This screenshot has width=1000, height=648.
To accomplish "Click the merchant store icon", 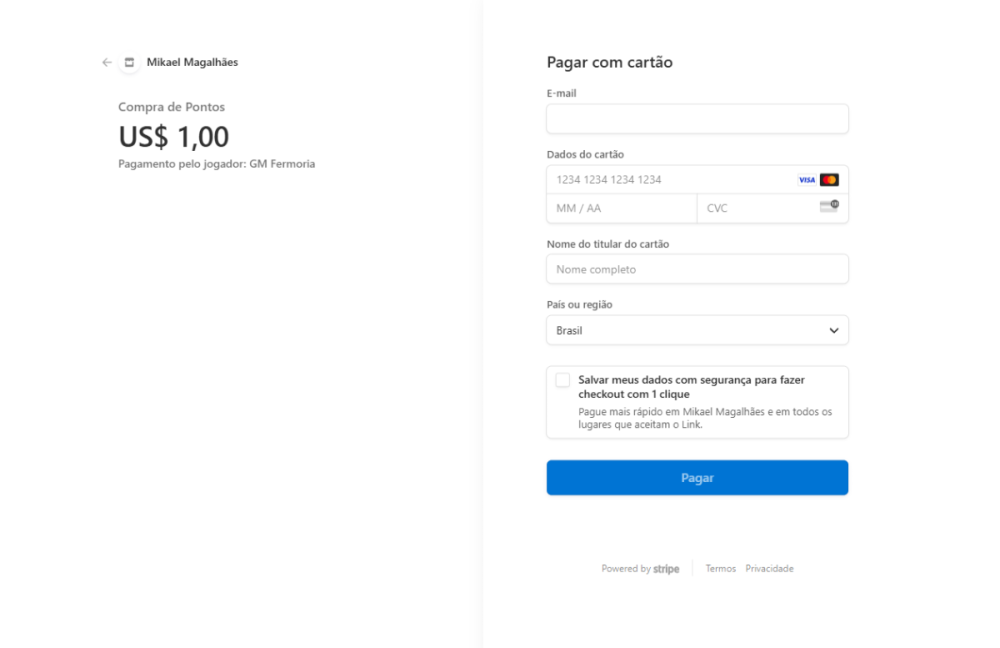I will point(129,62).
